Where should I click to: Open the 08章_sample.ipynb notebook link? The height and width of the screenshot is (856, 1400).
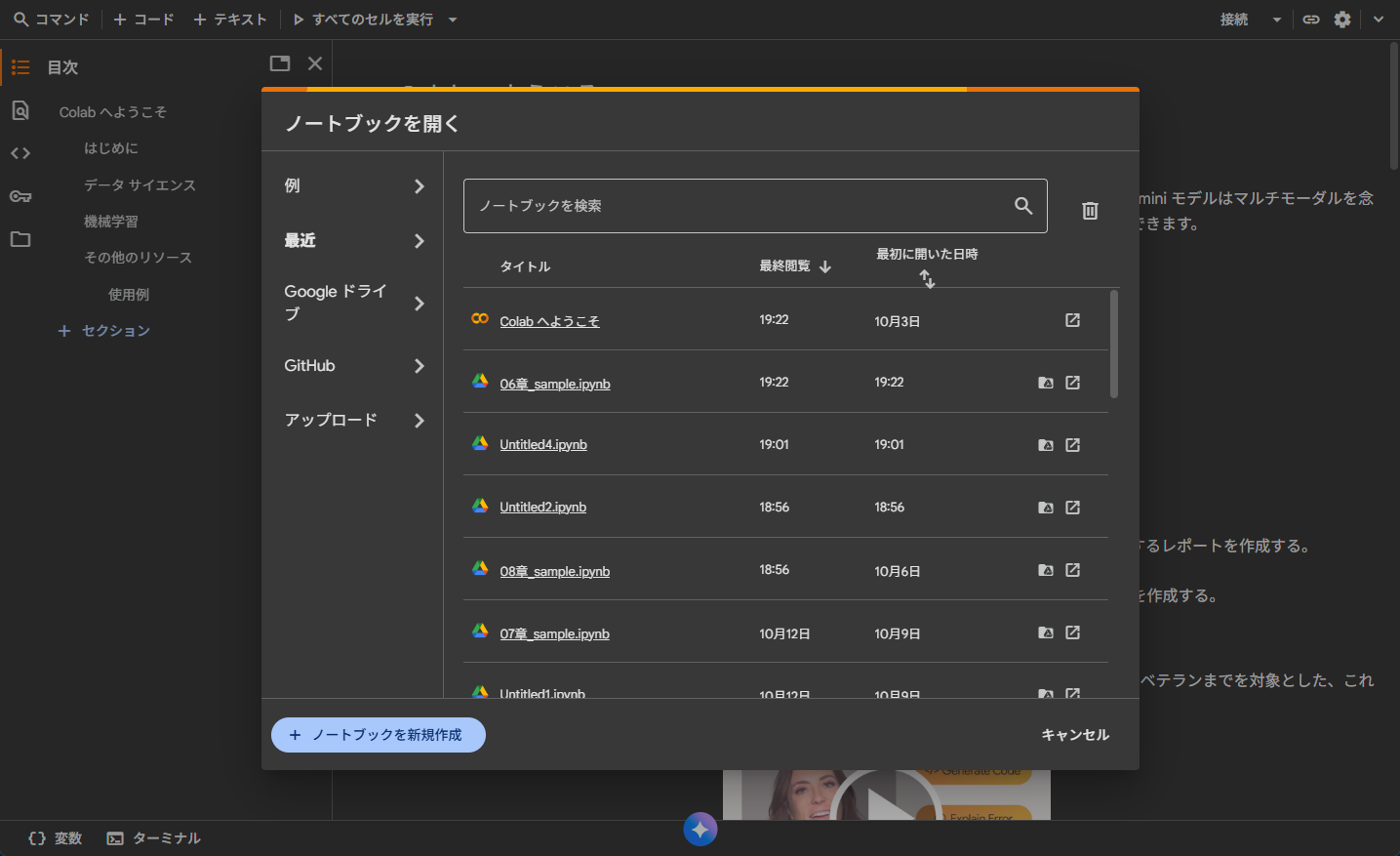coord(554,571)
